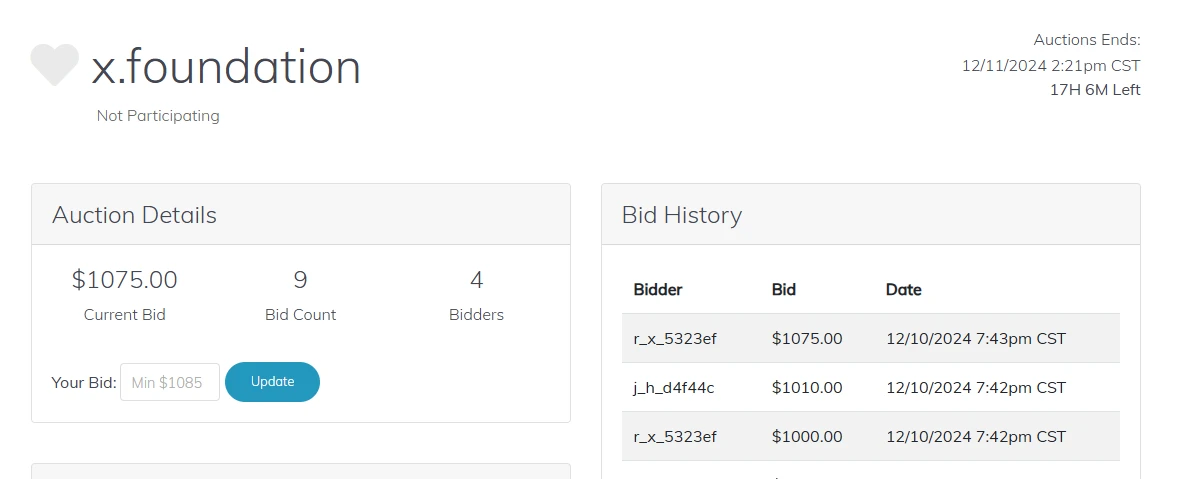
Task: Click the Bid History panel header
Action: pyautogui.click(x=681, y=215)
